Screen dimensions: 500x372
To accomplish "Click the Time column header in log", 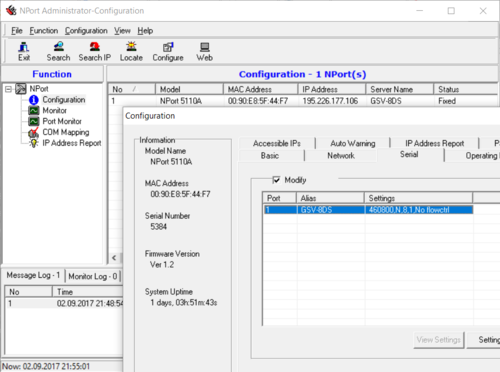I will click(88, 292).
